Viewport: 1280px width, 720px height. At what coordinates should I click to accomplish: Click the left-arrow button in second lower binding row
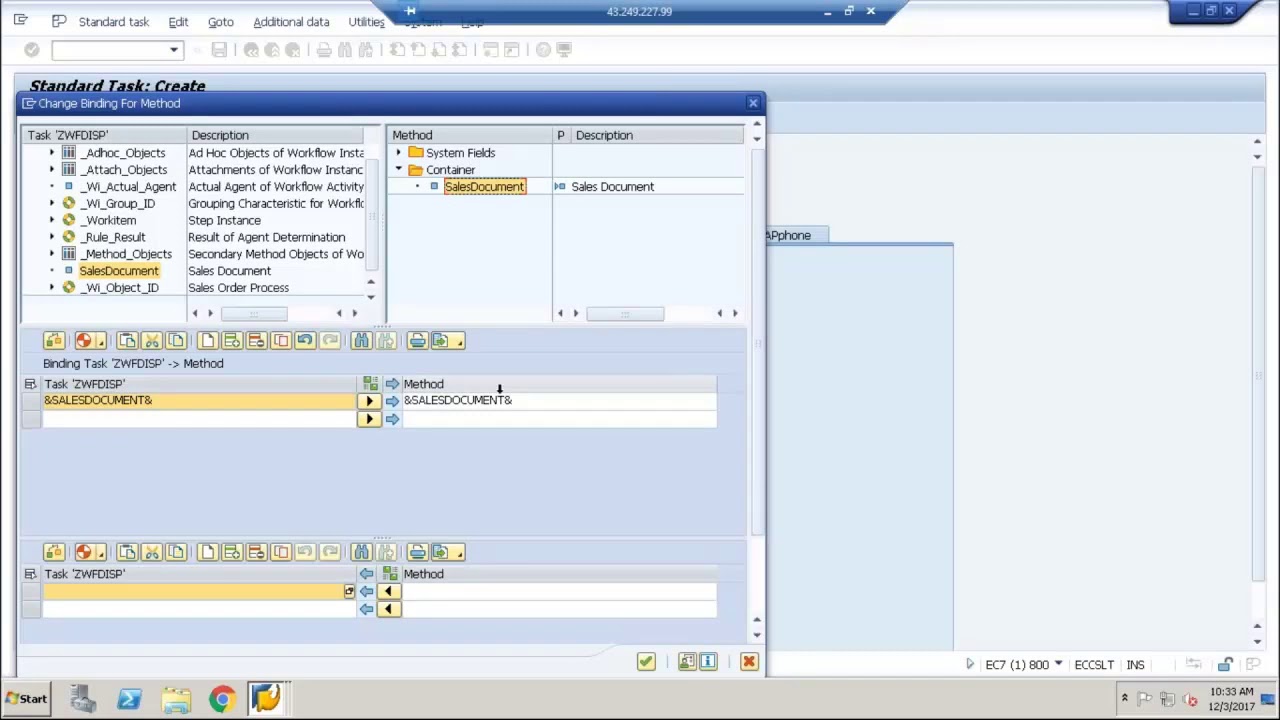tap(388, 609)
